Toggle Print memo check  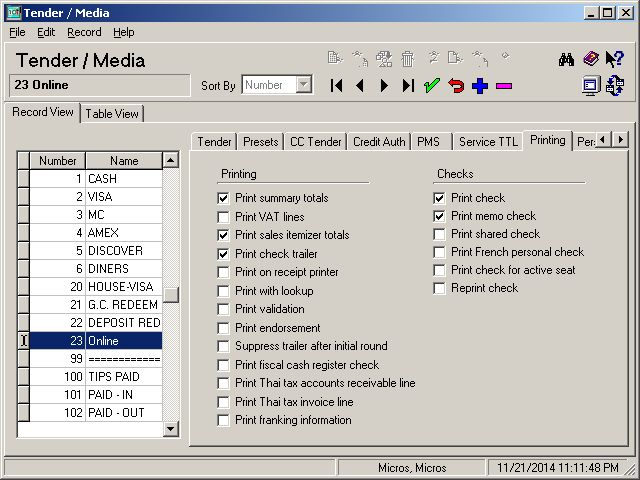coord(439,216)
